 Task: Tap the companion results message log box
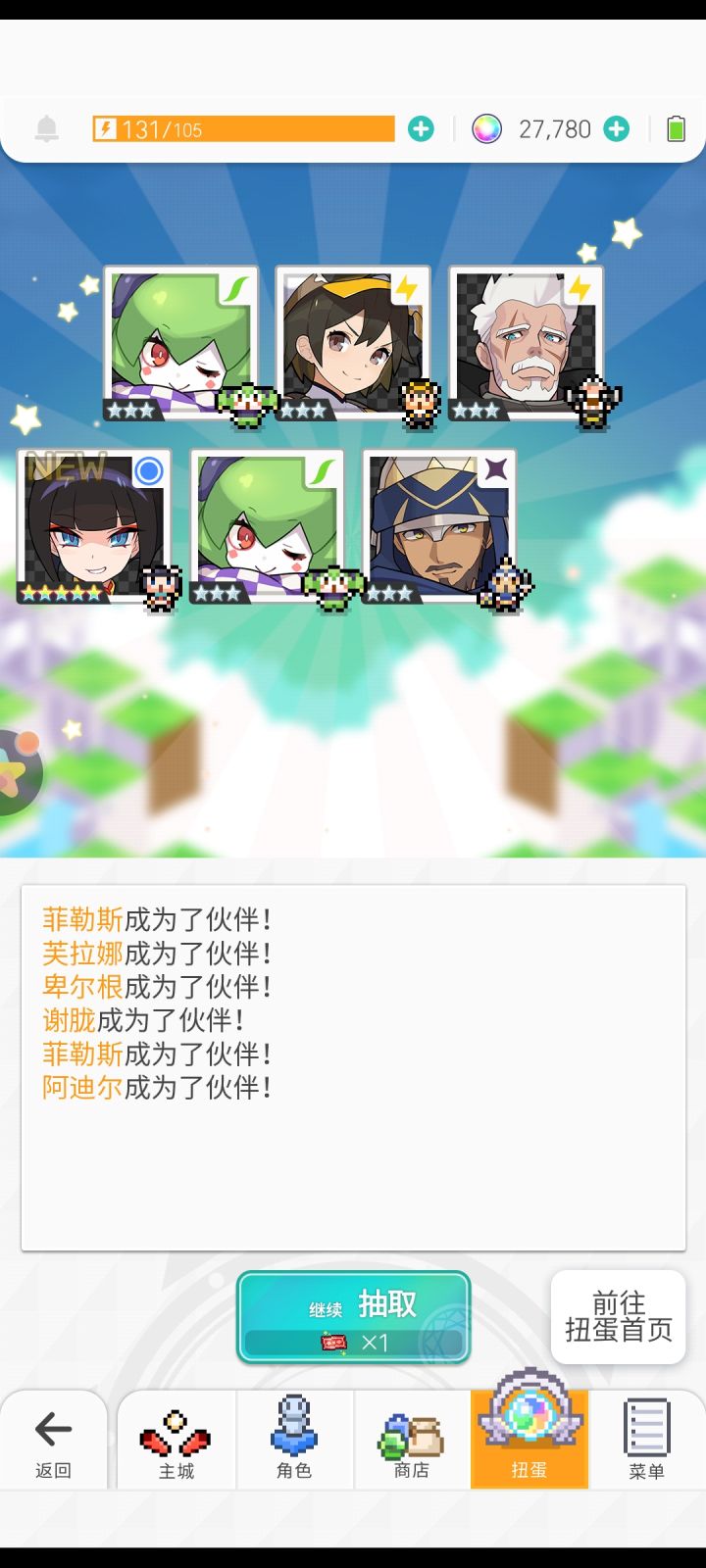click(x=353, y=1068)
